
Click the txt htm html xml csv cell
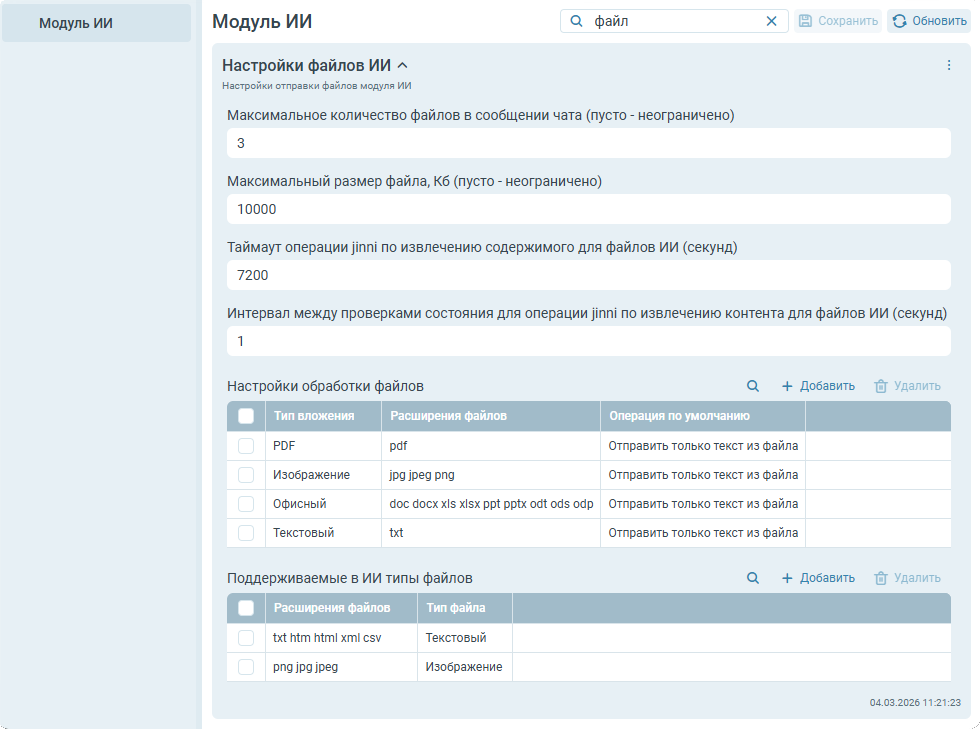pyautogui.click(x=341, y=638)
